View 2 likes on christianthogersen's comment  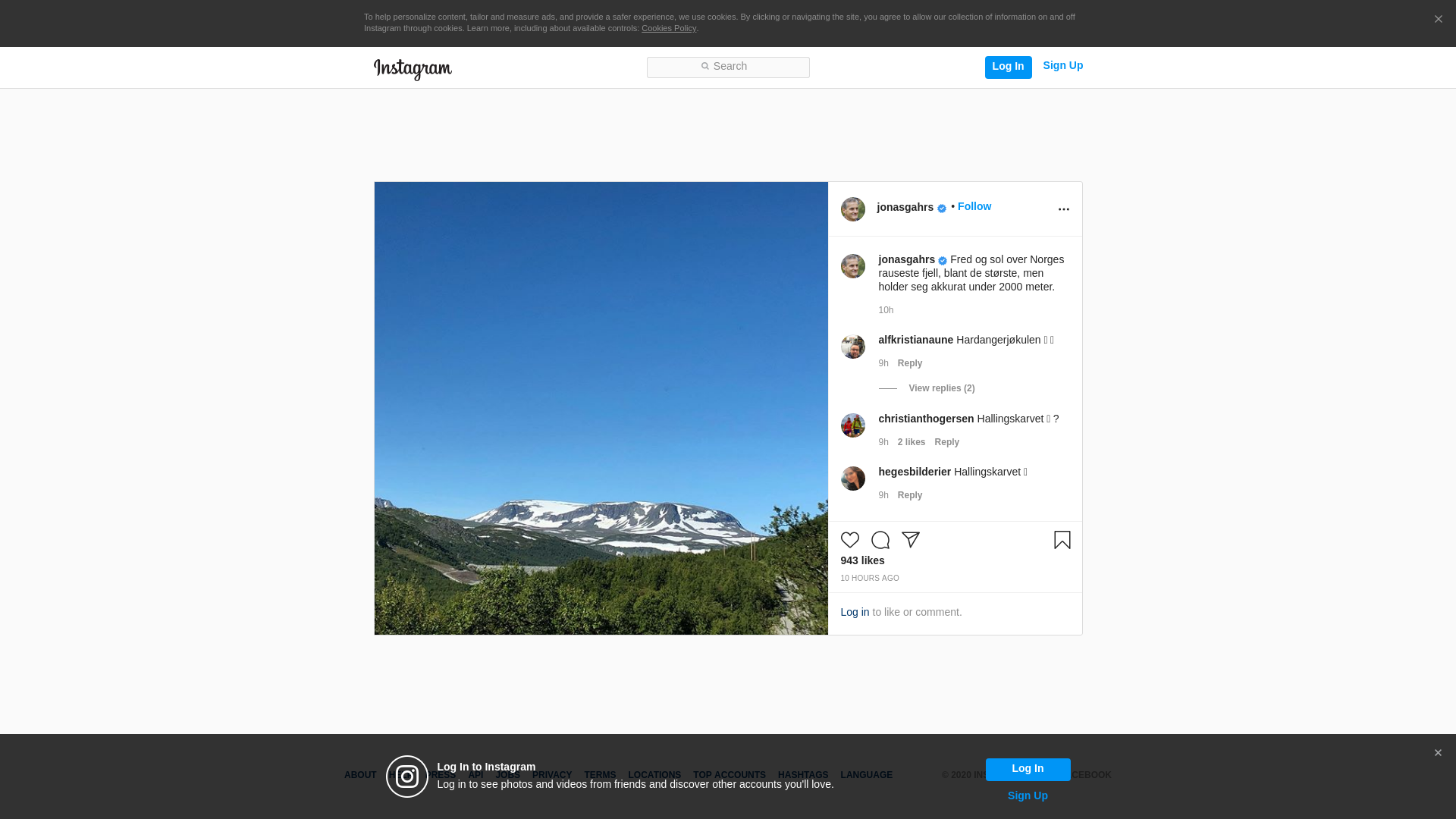[x=911, y=442]
